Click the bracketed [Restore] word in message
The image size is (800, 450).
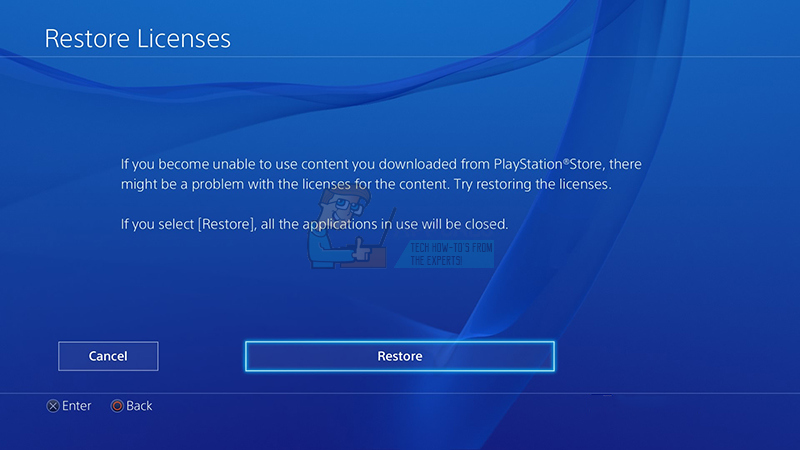pyautogui.click(x=226, y=224)
